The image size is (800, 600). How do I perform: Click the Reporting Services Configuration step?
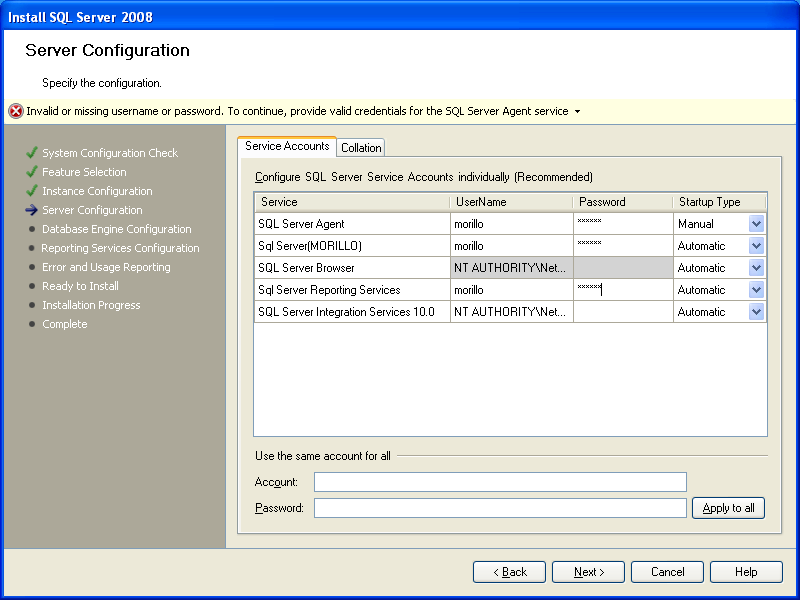(120, 247)
